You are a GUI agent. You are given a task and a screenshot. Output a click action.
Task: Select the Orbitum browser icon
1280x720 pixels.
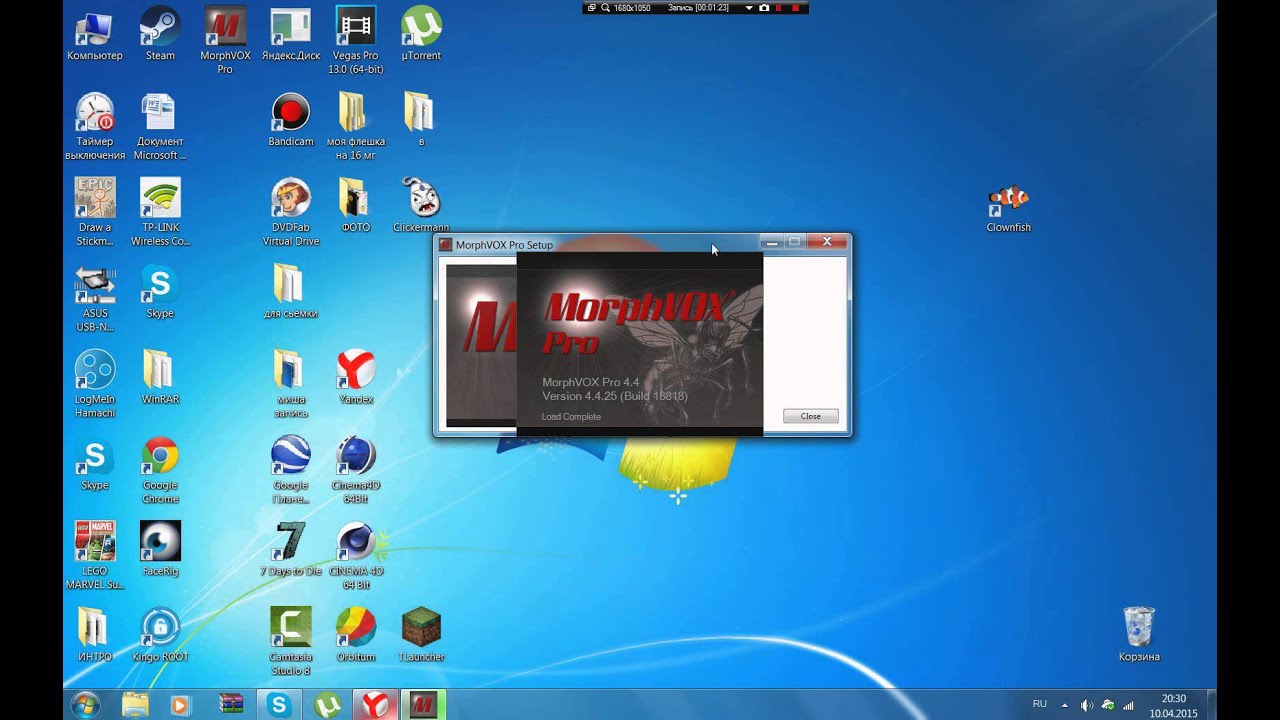click(356, 636)
